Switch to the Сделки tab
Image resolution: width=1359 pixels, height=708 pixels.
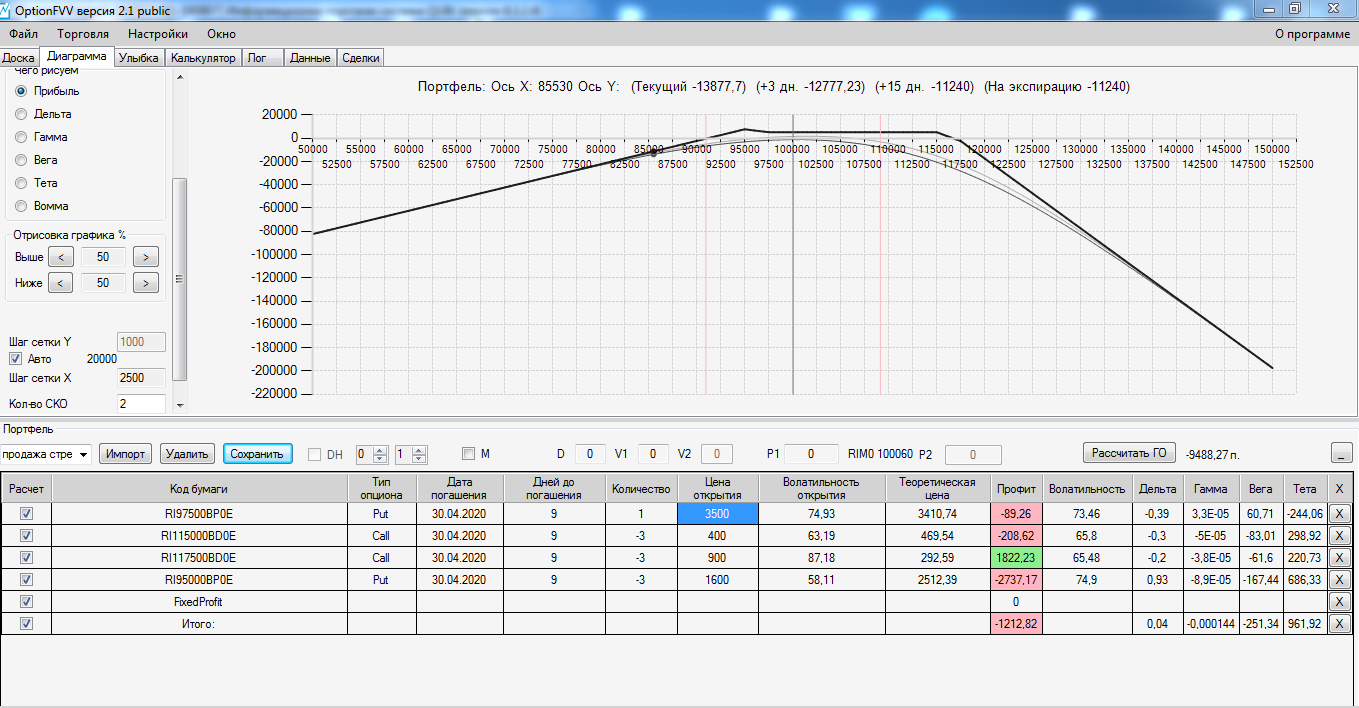pos(361,58)
